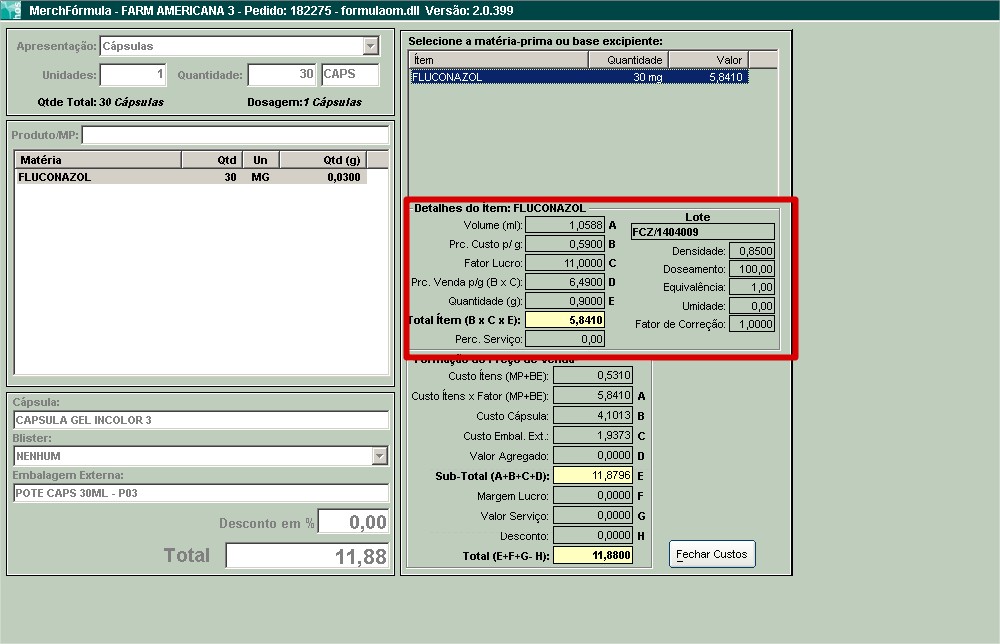Click the Ítem column header
Image resolution: width=1000 pixels, height=644 pixels.
click(499, 60)
